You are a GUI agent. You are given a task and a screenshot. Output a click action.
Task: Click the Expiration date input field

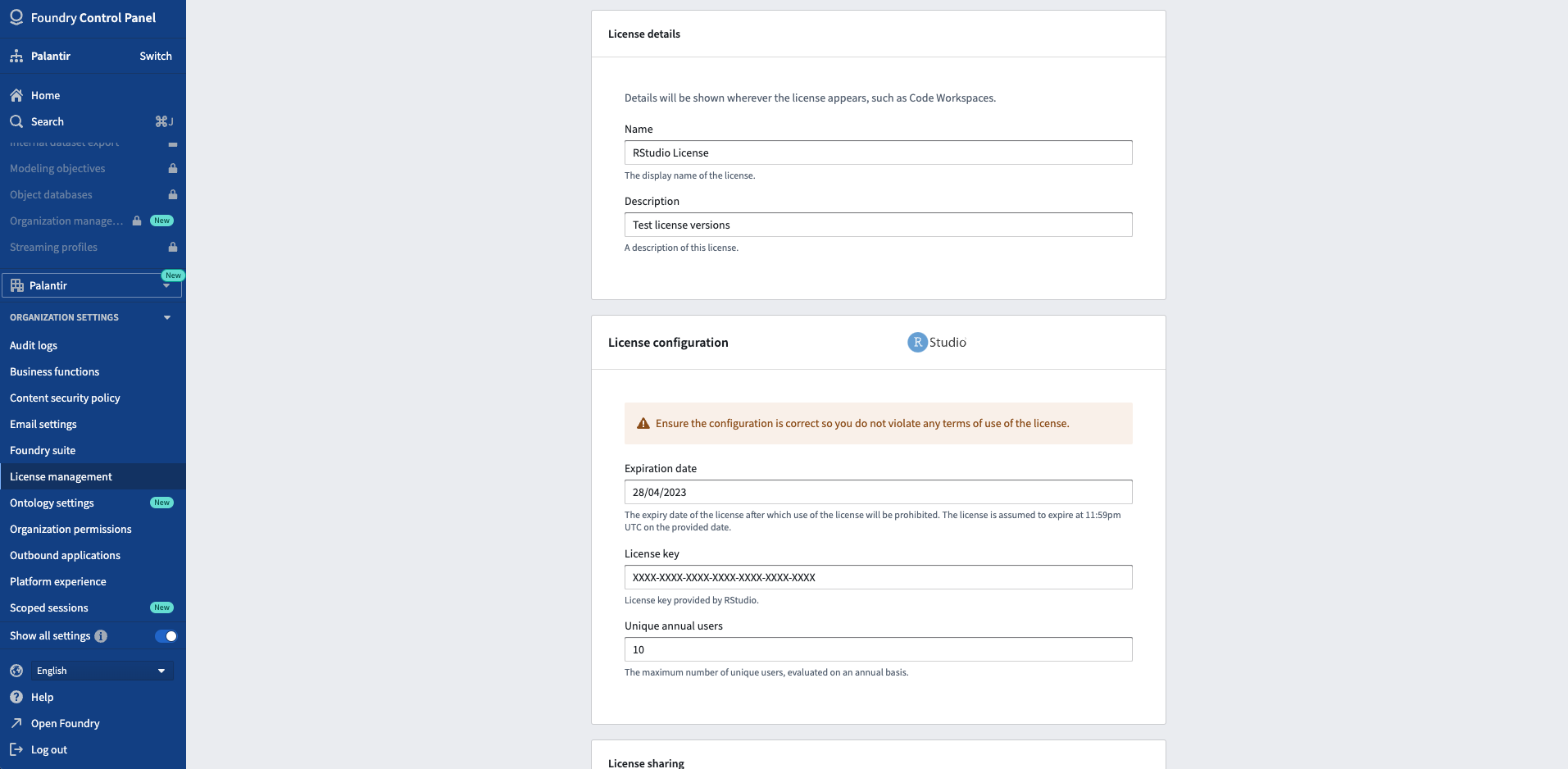(x=879, y=492)
